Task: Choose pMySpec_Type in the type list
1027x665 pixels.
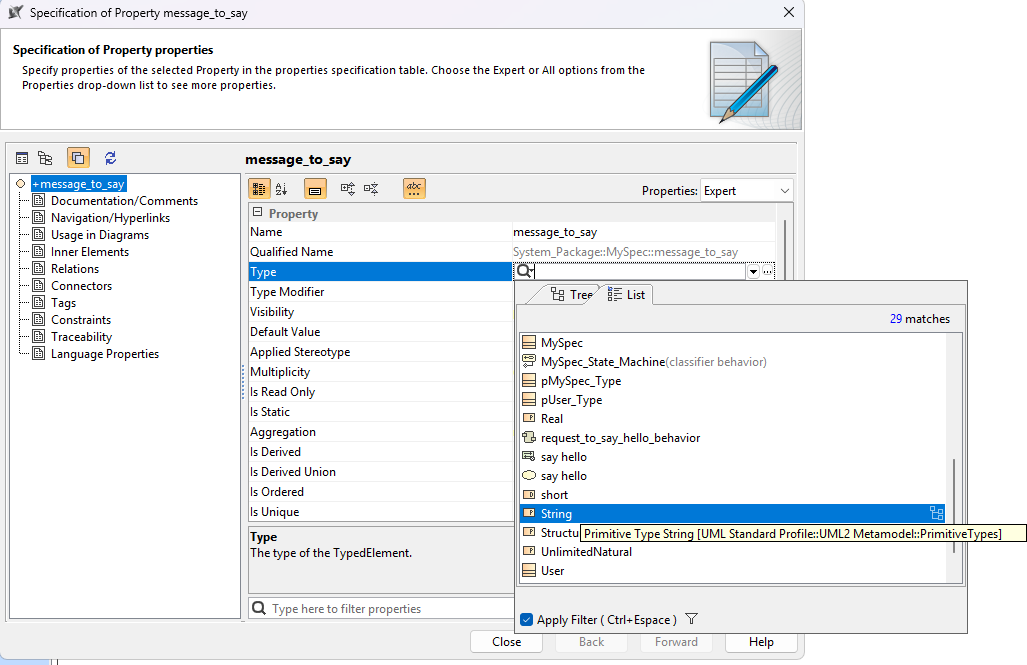Action: tap(732, 380)
